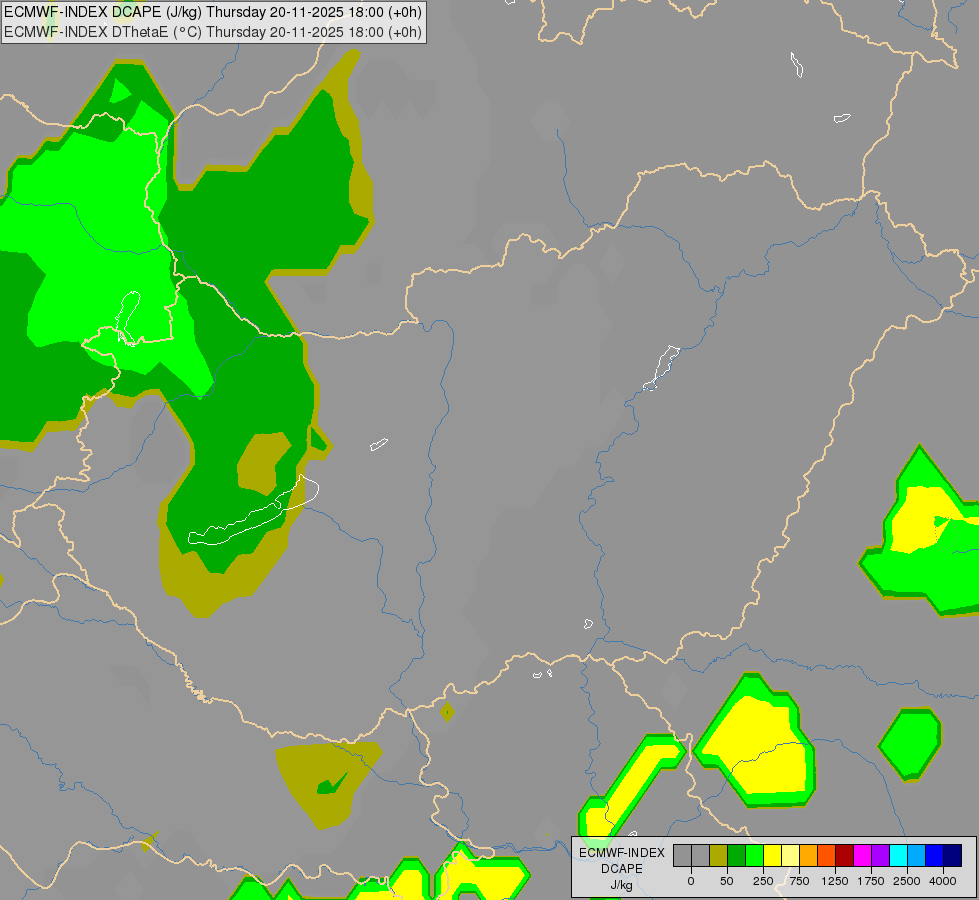Image resolution: width=979 pixels, height=900 pixels.
Task: Choose the bright yellow legend swatch
Action: (772, 856)
